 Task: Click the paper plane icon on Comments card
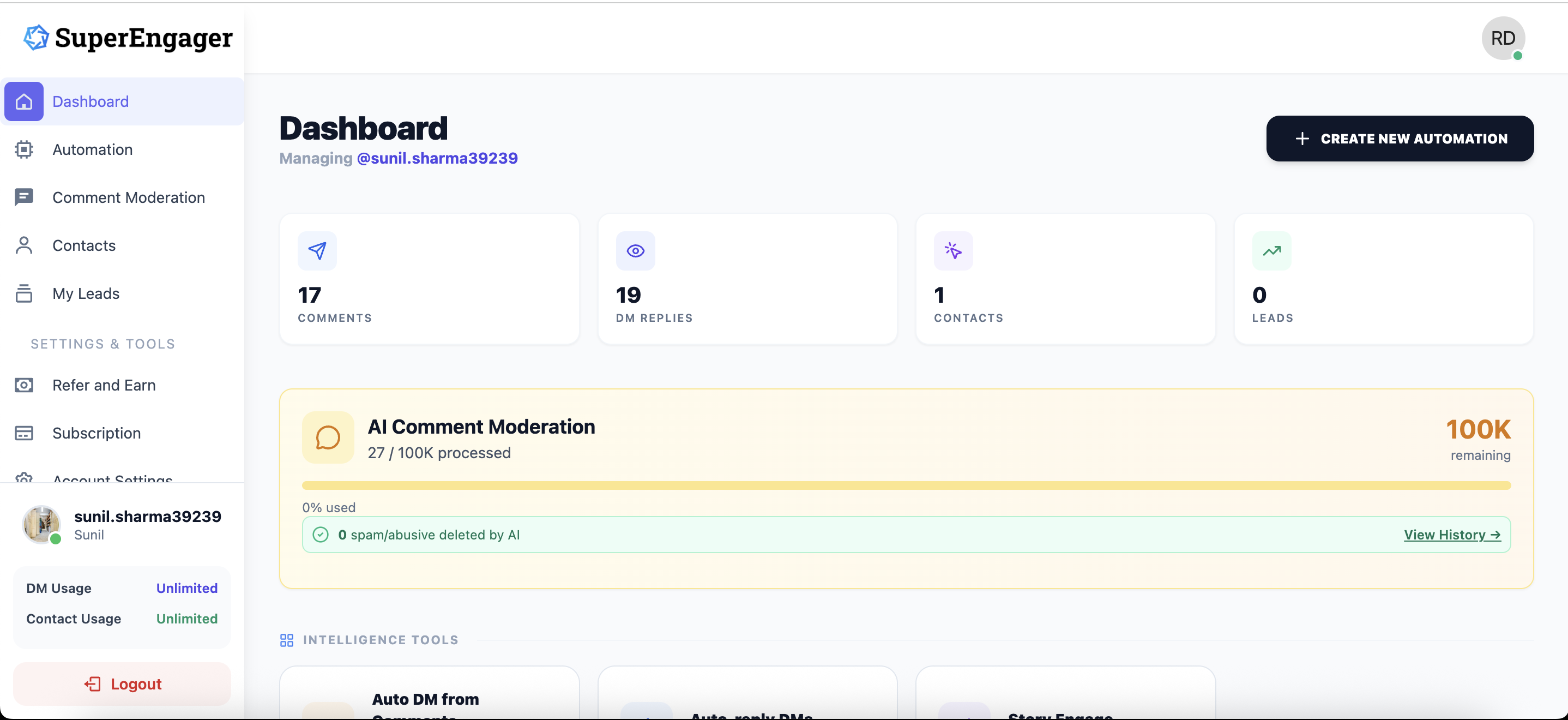pyautogui.click(x=317, y=251)
